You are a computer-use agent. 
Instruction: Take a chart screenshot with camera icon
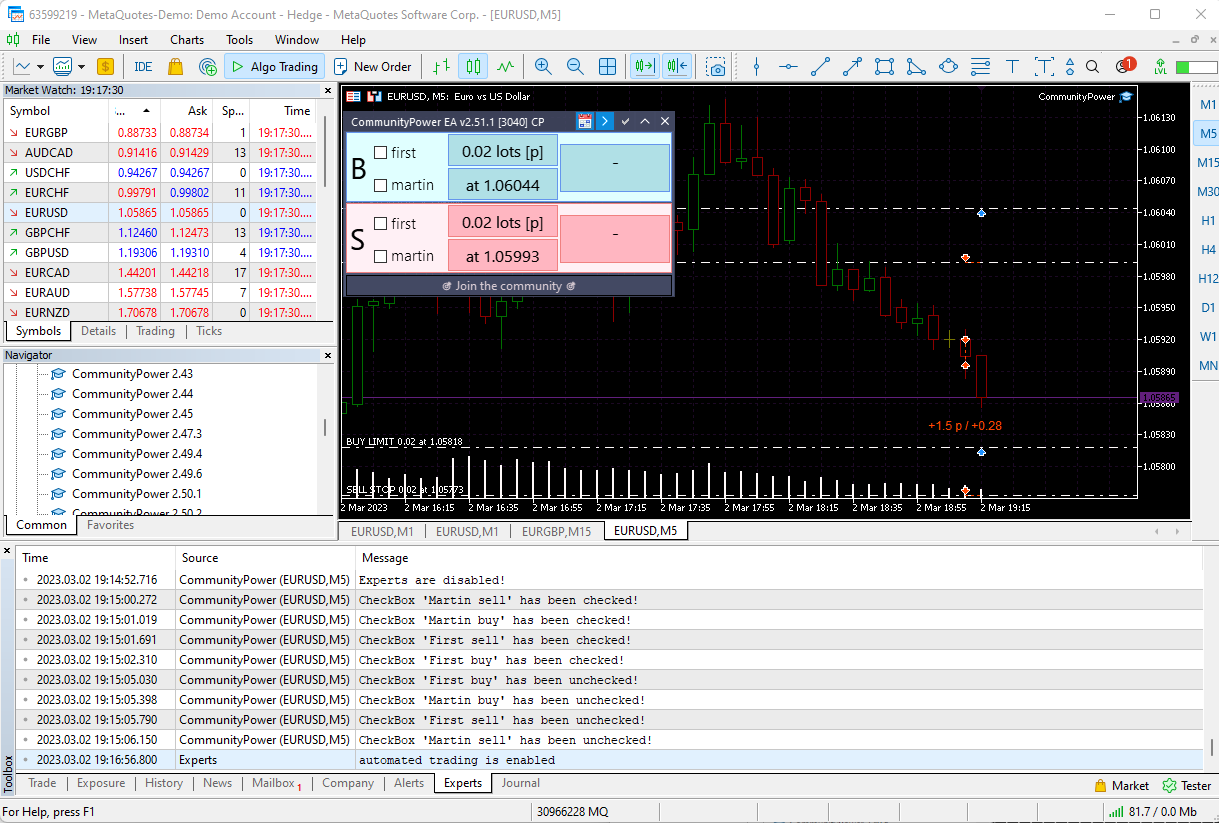716,67
